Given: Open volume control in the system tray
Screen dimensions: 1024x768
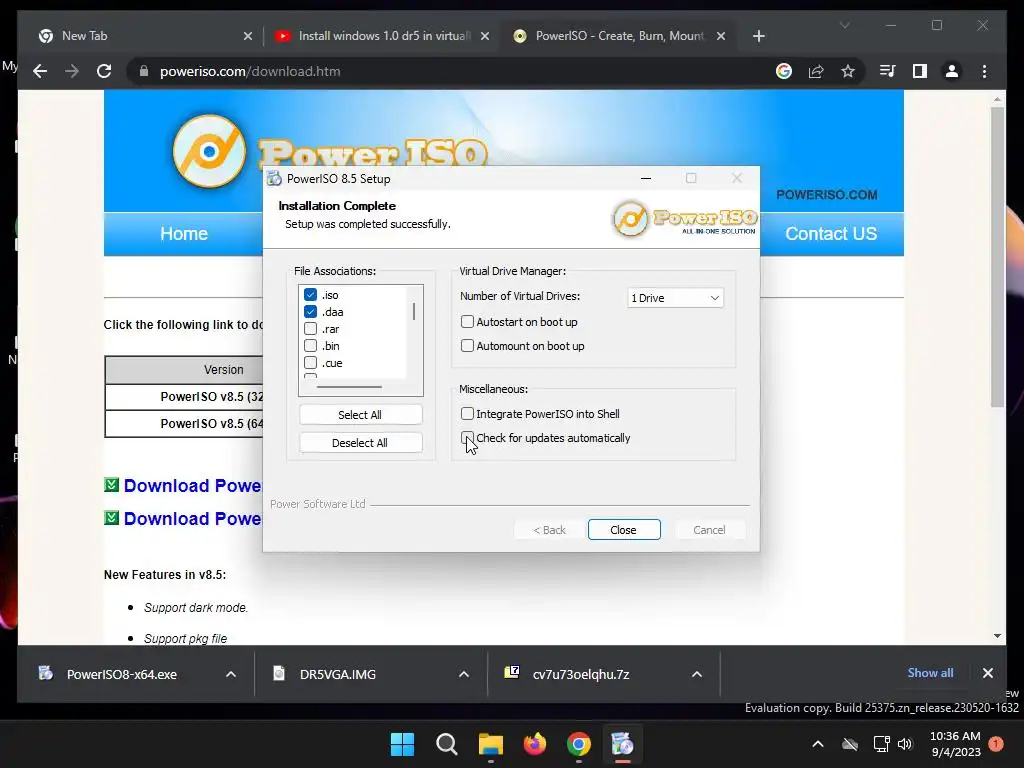Looking at the screenshot, I should click(905, 744).
